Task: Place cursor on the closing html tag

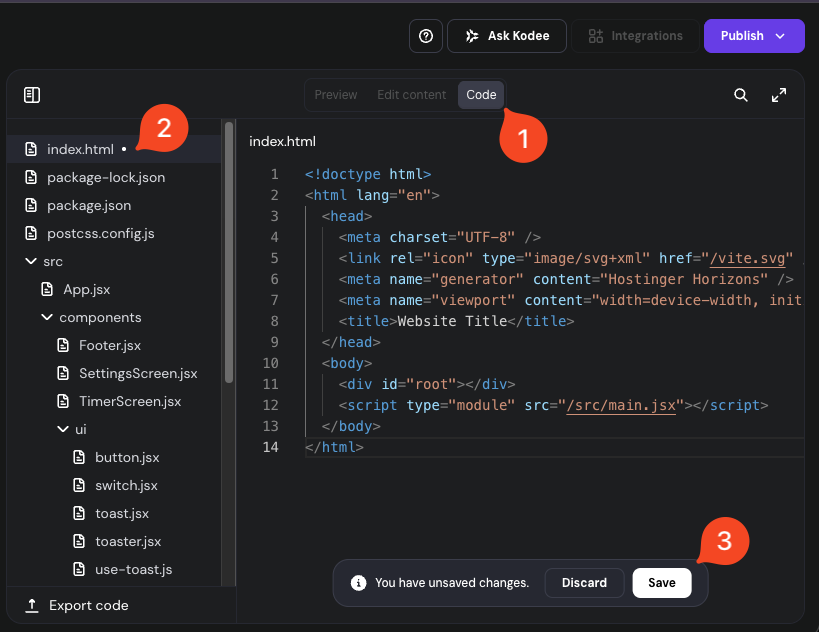Action: (x=334, y=447)
